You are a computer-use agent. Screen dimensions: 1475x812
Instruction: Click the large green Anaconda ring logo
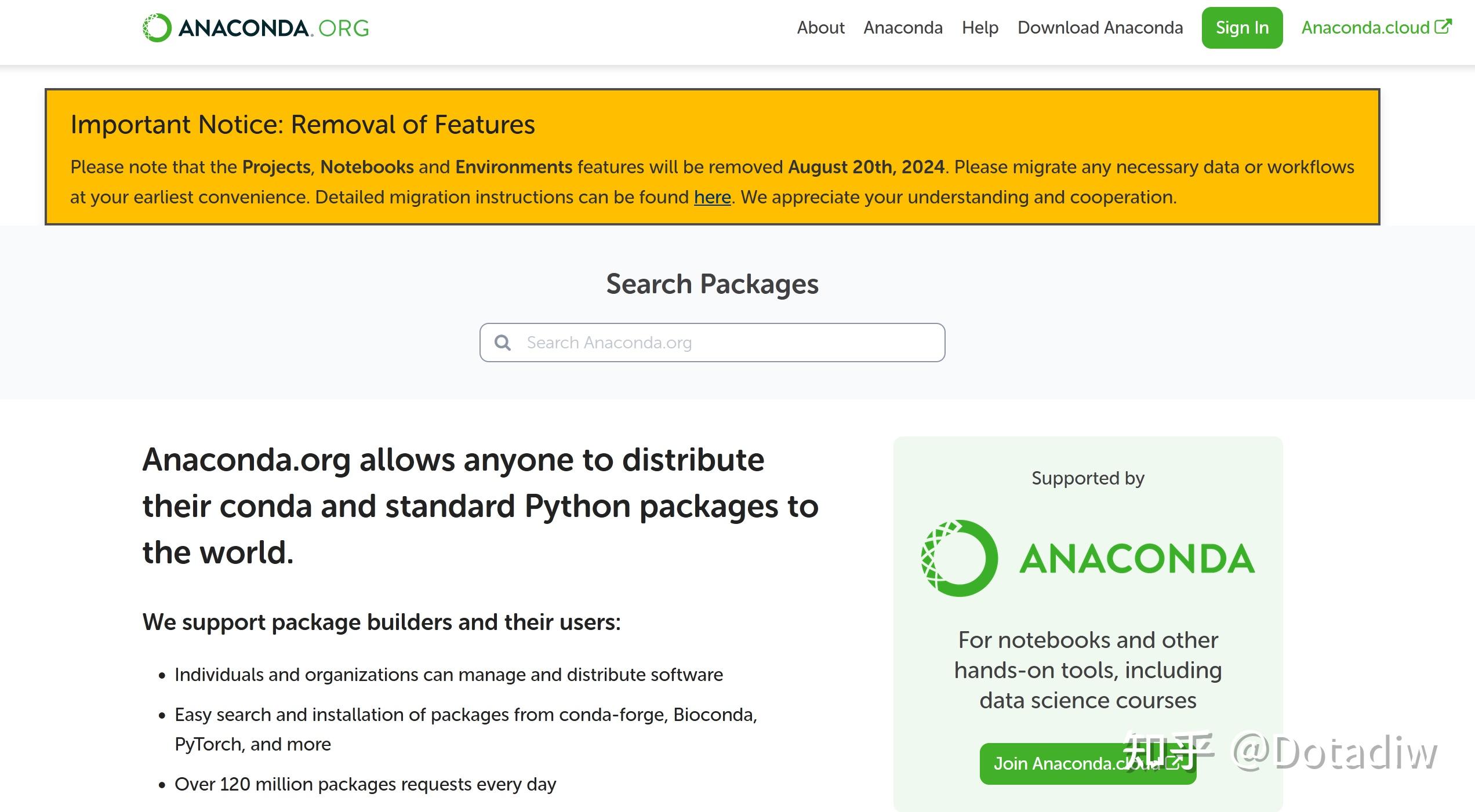(960, 558)
